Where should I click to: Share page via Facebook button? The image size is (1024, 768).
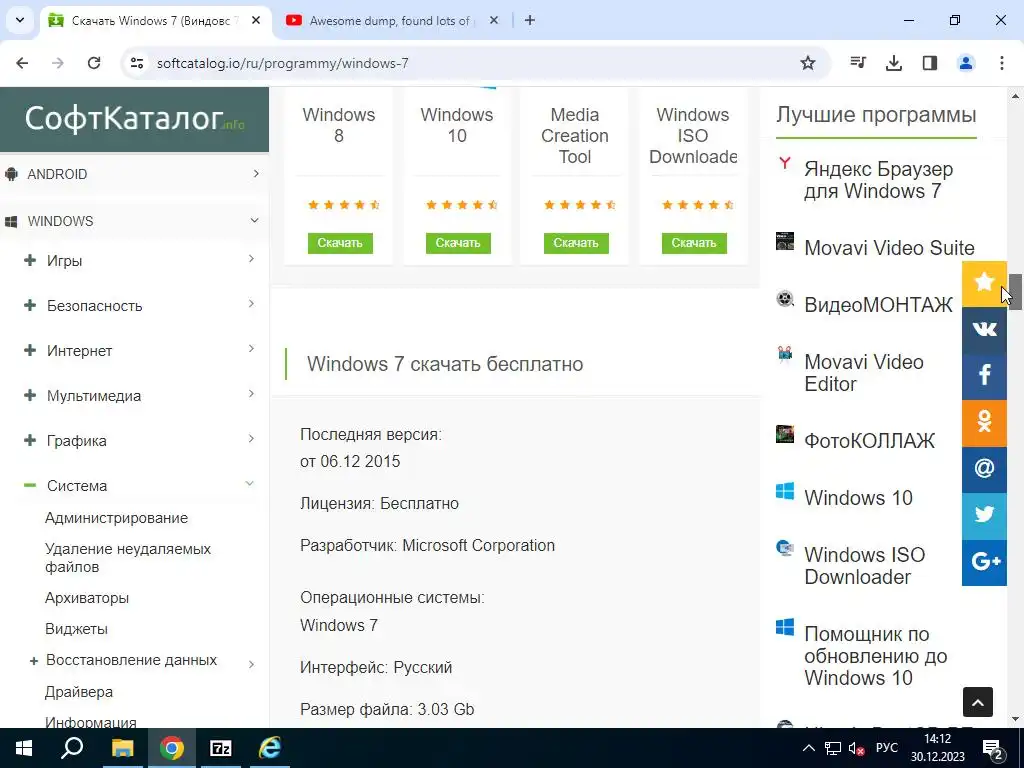(x=984, y=376)
